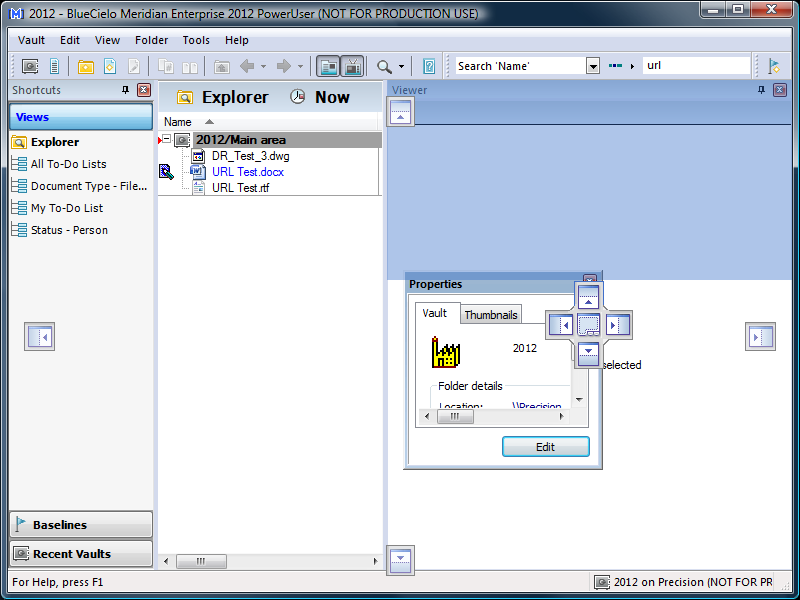Click the yellow factory vault icon
The image size is (800, 600).
(x=446, y=352)
